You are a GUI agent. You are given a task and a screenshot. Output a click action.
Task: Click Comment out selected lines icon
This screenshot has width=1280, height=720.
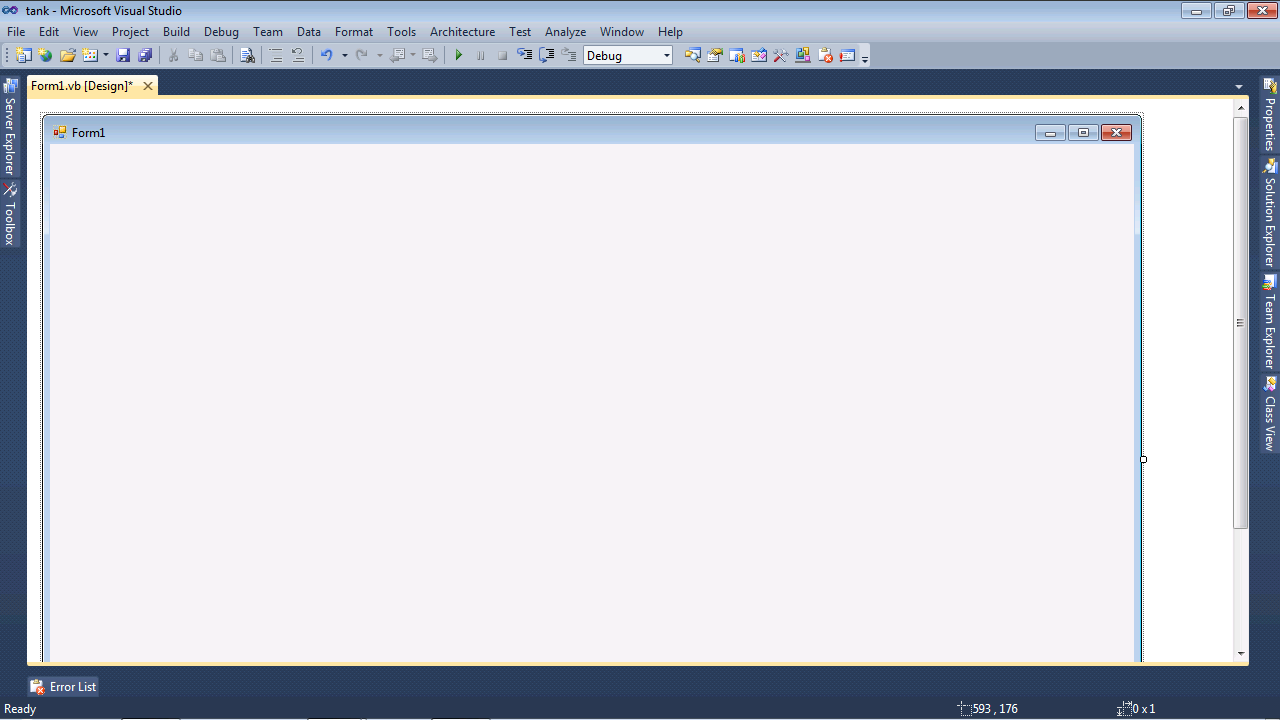276,56
